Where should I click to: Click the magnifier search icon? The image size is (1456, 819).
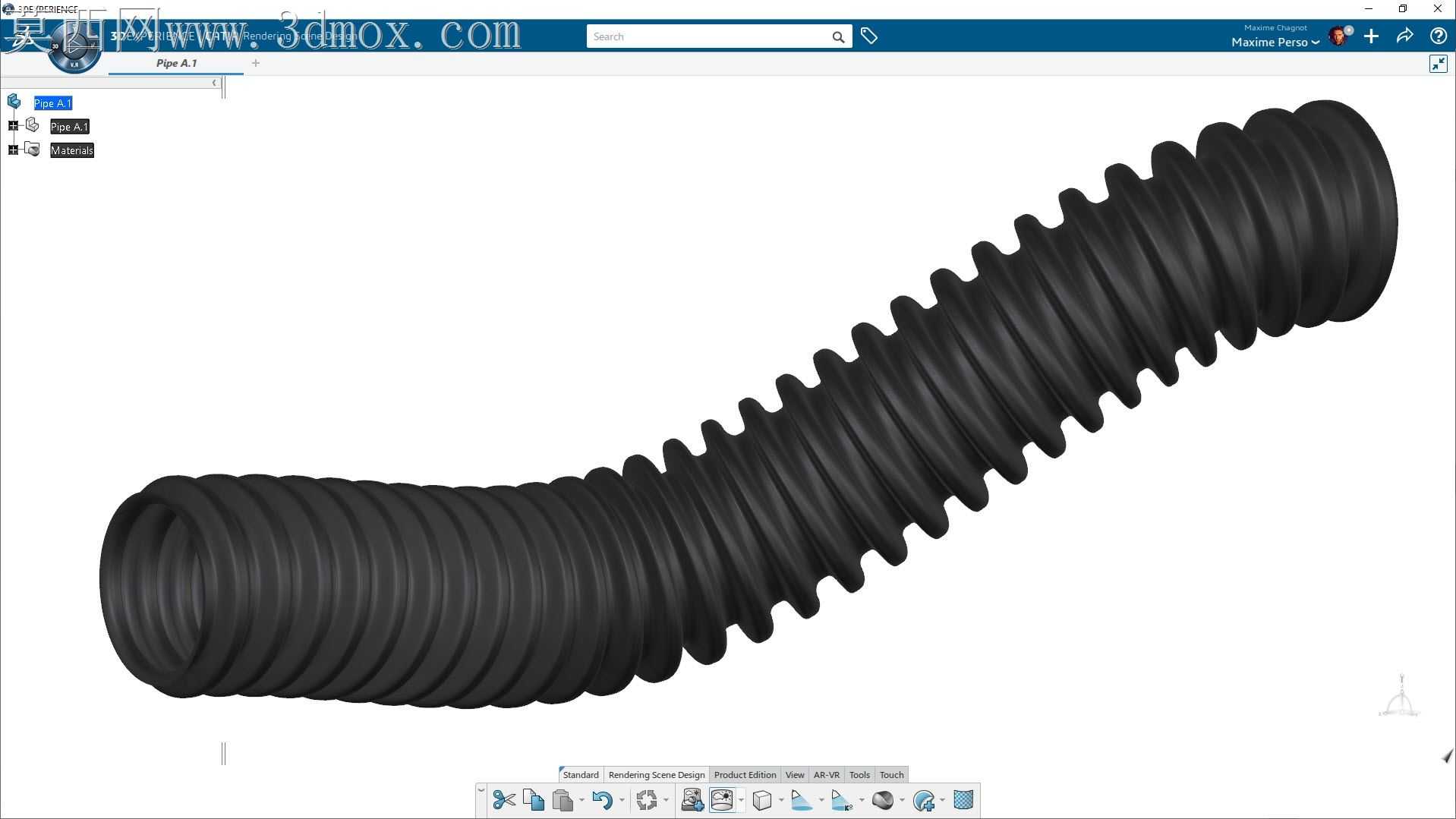[838, 36]
